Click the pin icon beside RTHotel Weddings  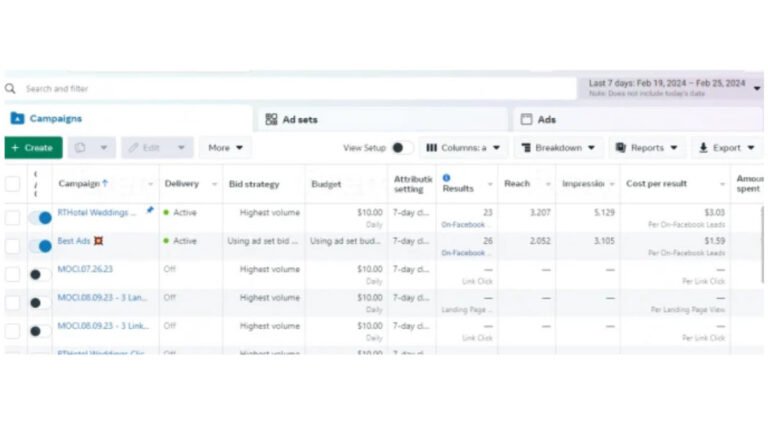point(150,211)
